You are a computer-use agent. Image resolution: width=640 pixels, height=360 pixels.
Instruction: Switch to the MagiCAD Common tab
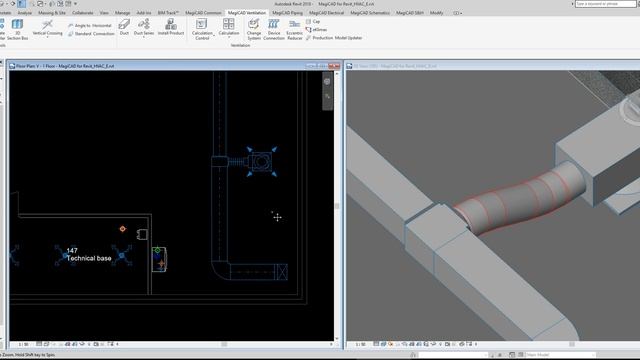point(203,13)
